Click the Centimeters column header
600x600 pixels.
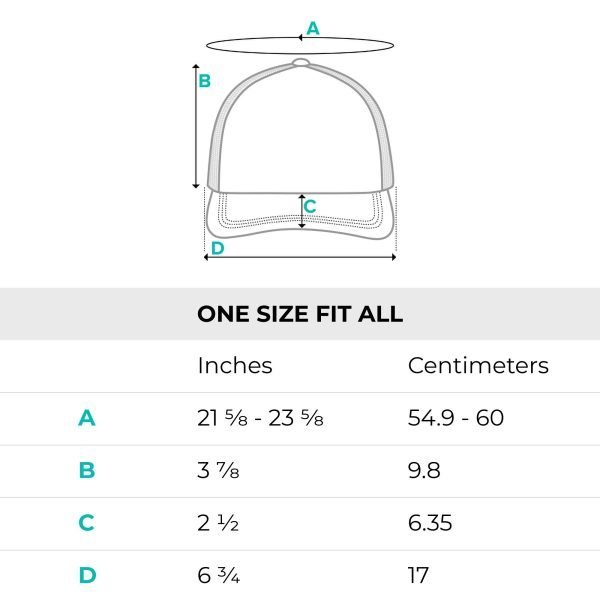478,365
